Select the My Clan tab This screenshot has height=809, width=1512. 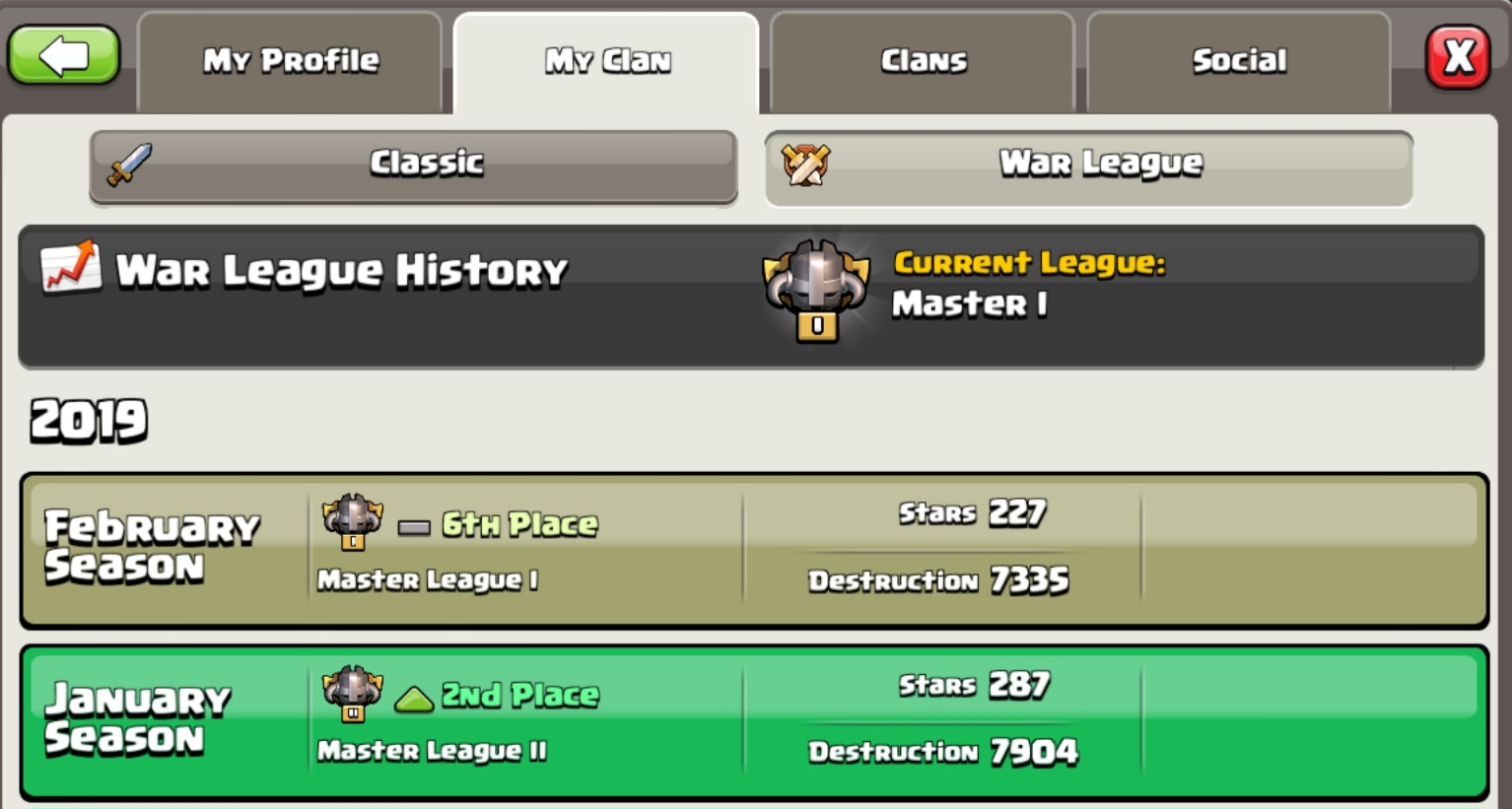606,61
